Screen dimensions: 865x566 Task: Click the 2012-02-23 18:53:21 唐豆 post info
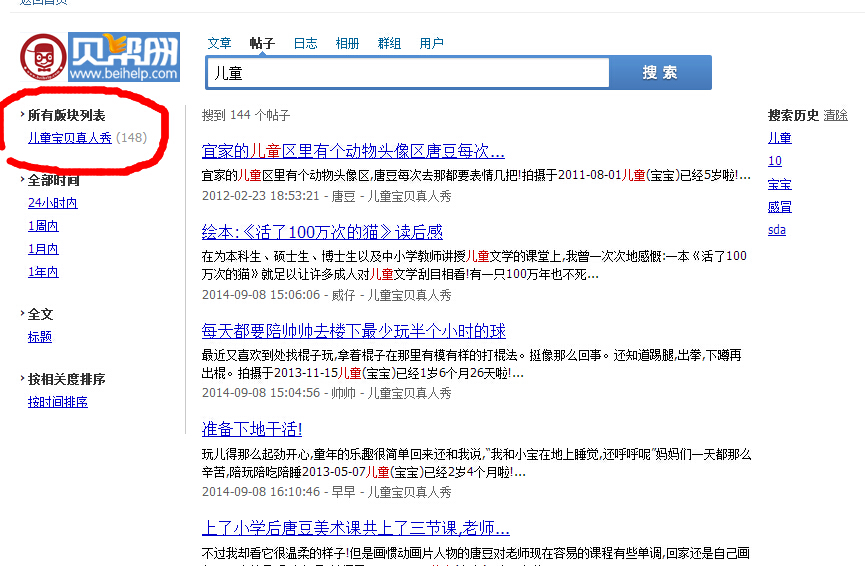(x=327, y=196)
